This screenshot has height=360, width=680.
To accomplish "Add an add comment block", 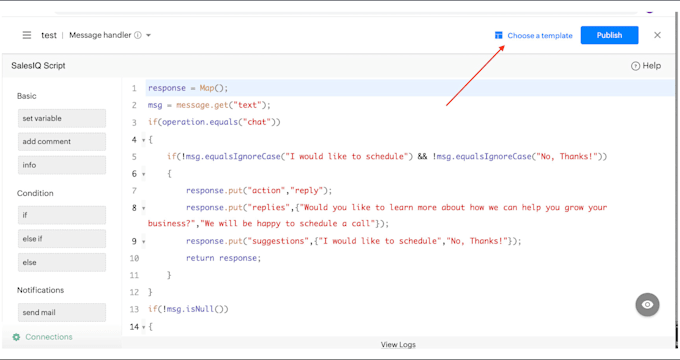I will tap(62, 141).
